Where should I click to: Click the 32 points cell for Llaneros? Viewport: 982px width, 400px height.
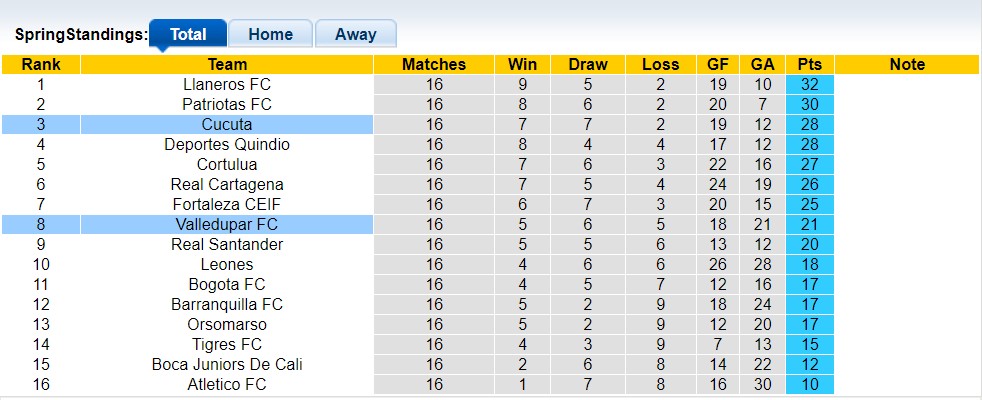click(x=809, y=85)
